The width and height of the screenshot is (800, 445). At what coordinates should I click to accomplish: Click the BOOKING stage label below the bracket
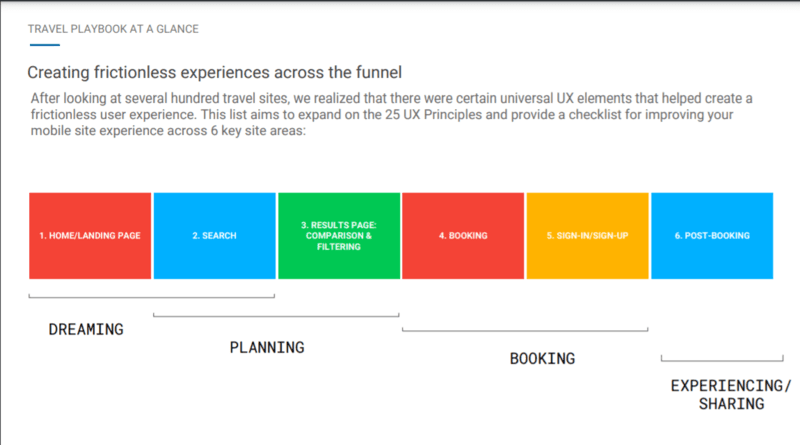pyautogui.click(x=542, y=359)
